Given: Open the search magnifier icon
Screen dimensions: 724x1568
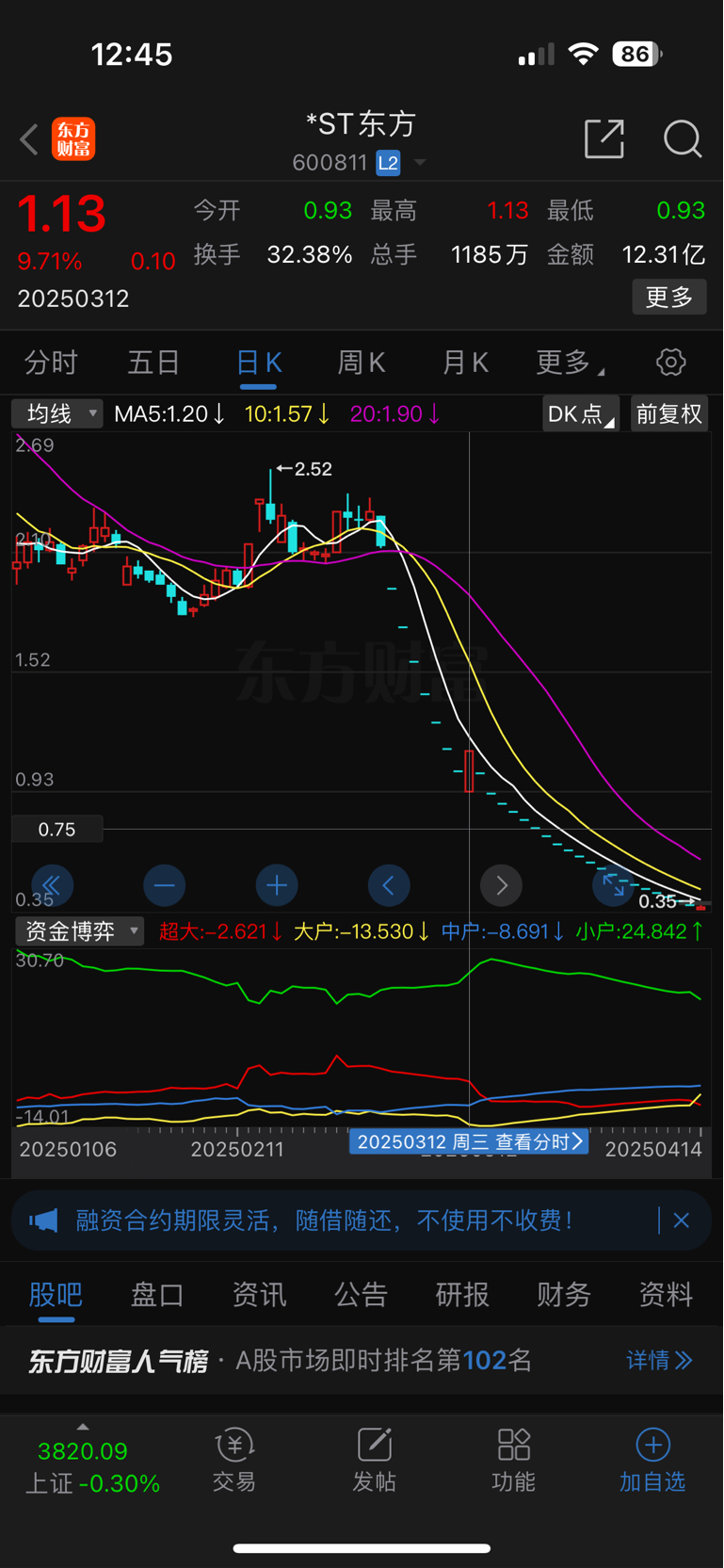Looking at the screenshot, I should [683, 138].
